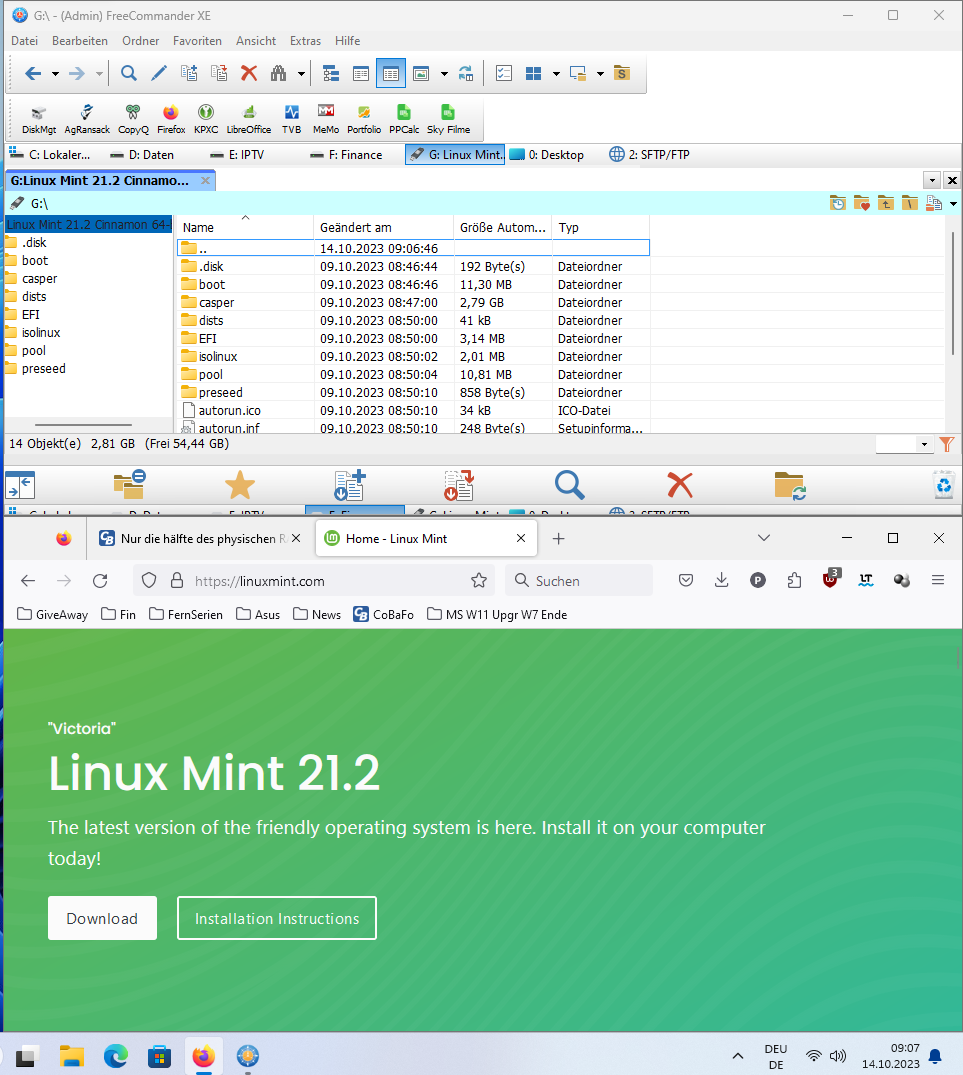Open the CoBaFo bookmark

pyautogui.click(x=384, y=614)
